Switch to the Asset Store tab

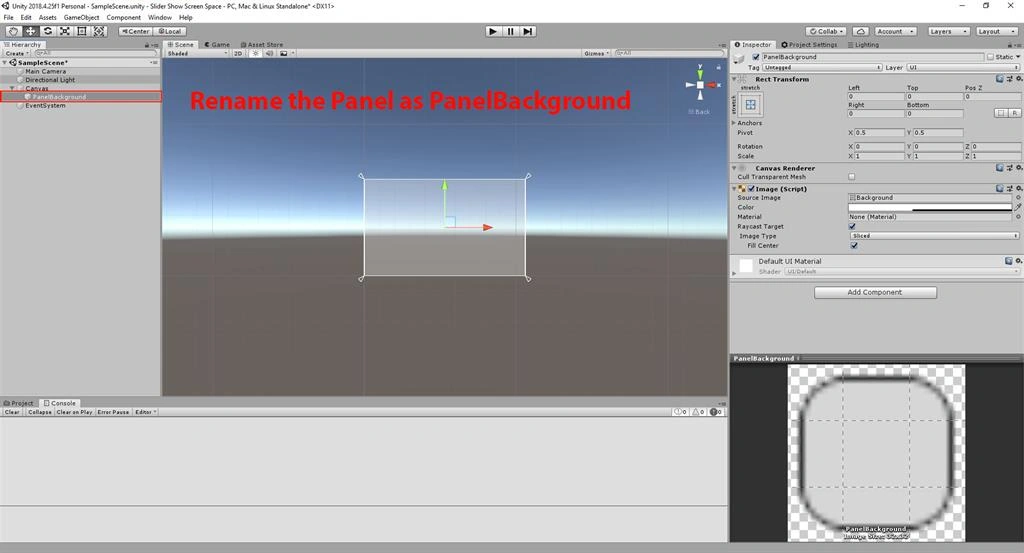(x=261, y=44)
